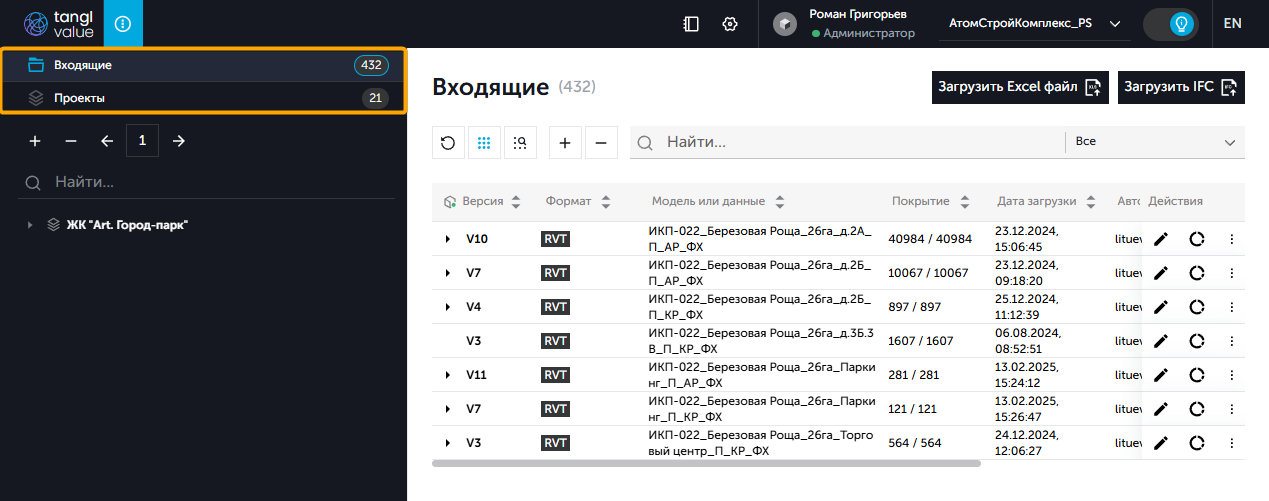
Task: Click the refresh icon above the table
Action: click(x=448, y=143)
